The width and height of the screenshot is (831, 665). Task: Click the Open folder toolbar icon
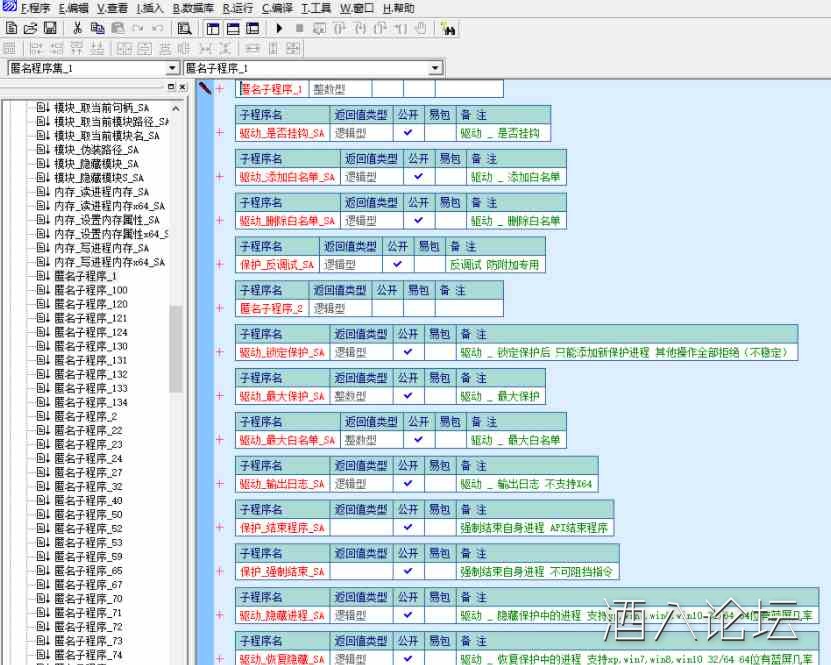click(30, 28)
